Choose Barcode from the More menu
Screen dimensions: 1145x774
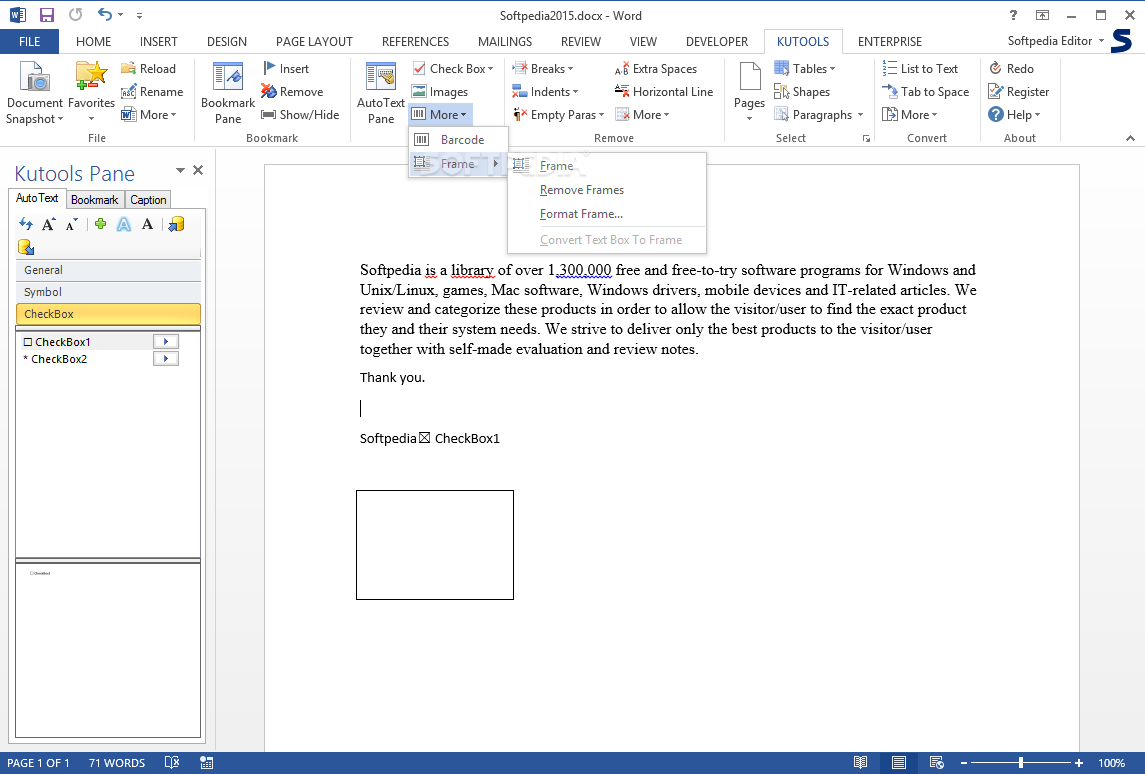pyautogui.click(x=458, y=139)
